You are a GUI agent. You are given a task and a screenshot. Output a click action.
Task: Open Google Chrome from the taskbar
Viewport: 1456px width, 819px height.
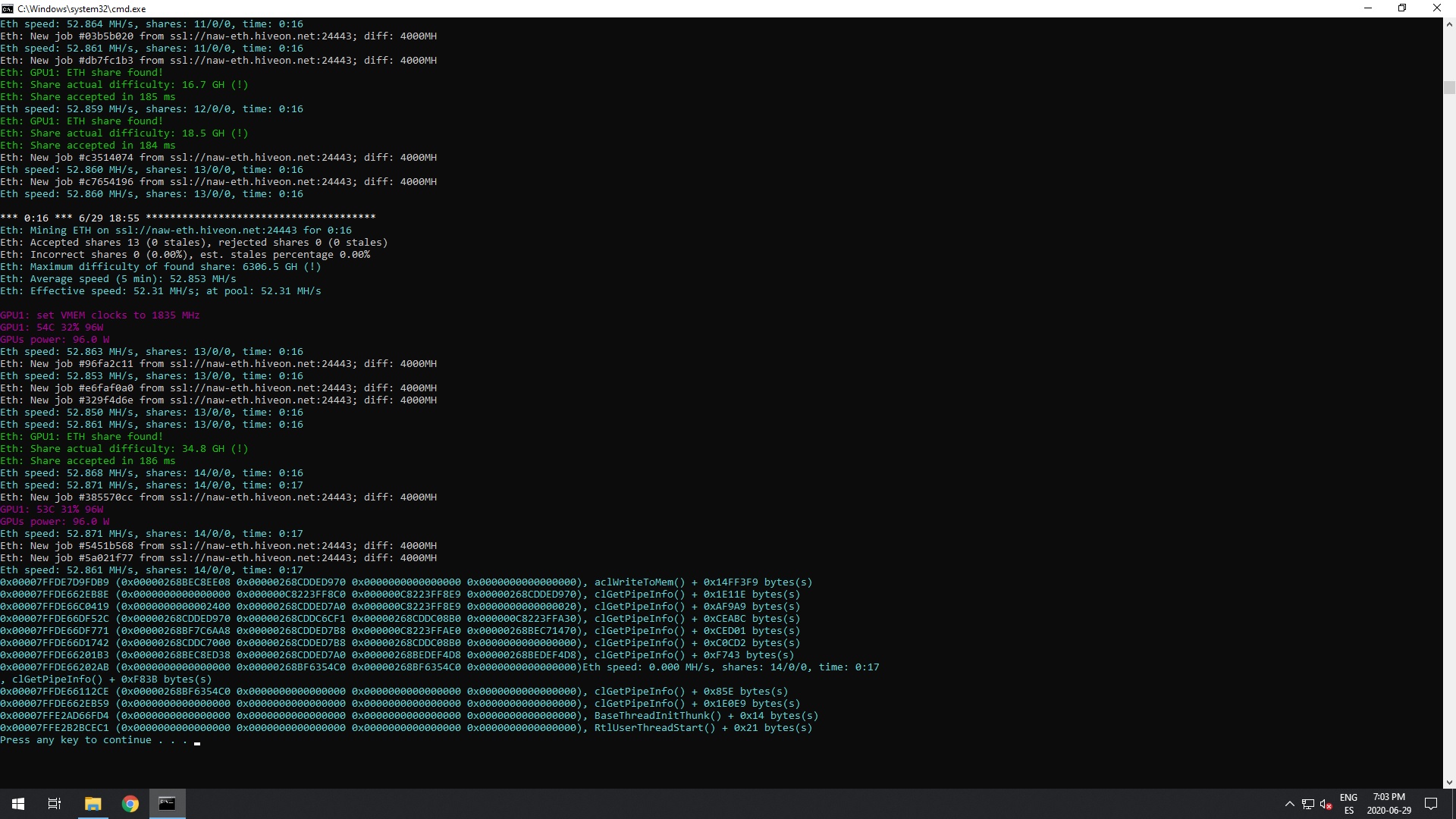(130, 804)
